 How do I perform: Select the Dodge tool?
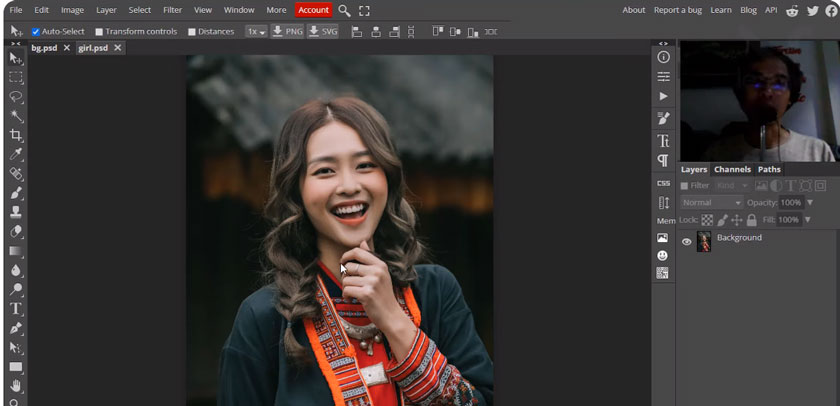point(16,289)
